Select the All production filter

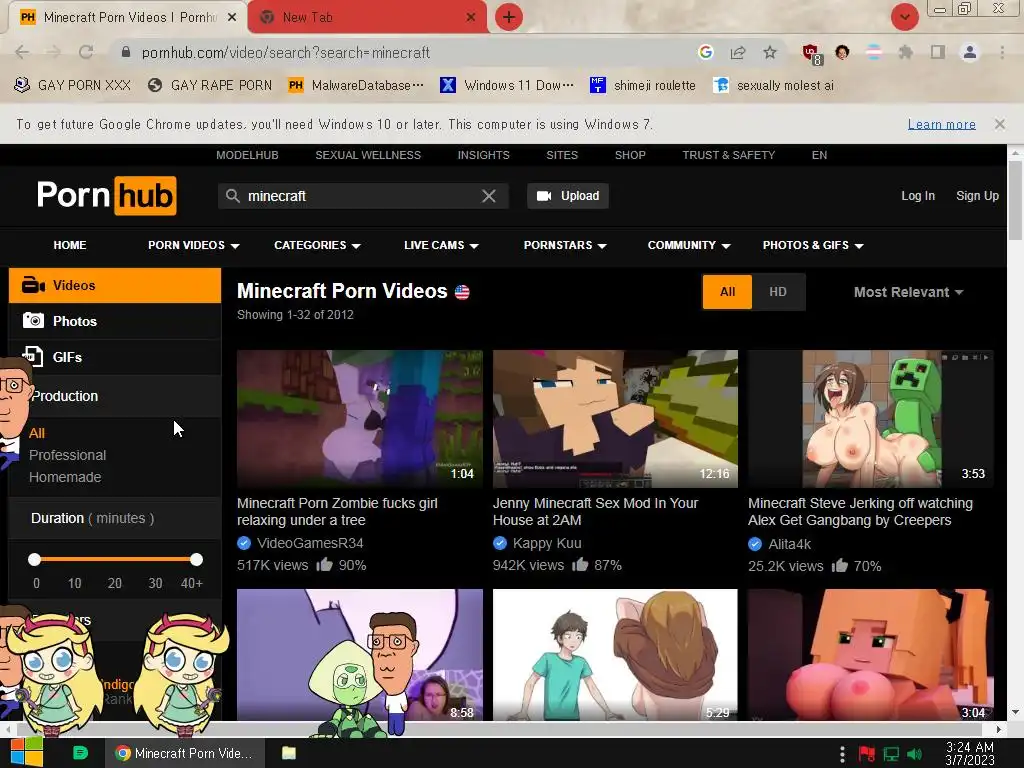tap(37, 433)
